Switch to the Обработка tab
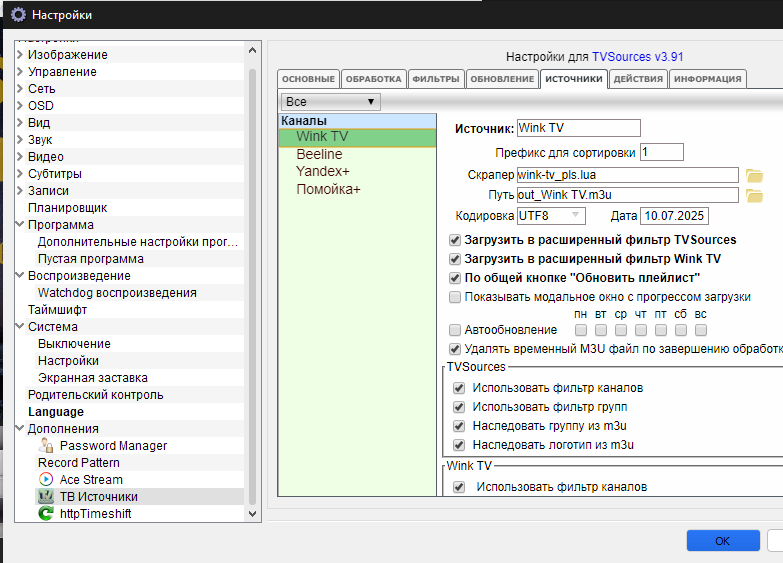Viewport: 783px width, 563px height. [x=374, y=79]
